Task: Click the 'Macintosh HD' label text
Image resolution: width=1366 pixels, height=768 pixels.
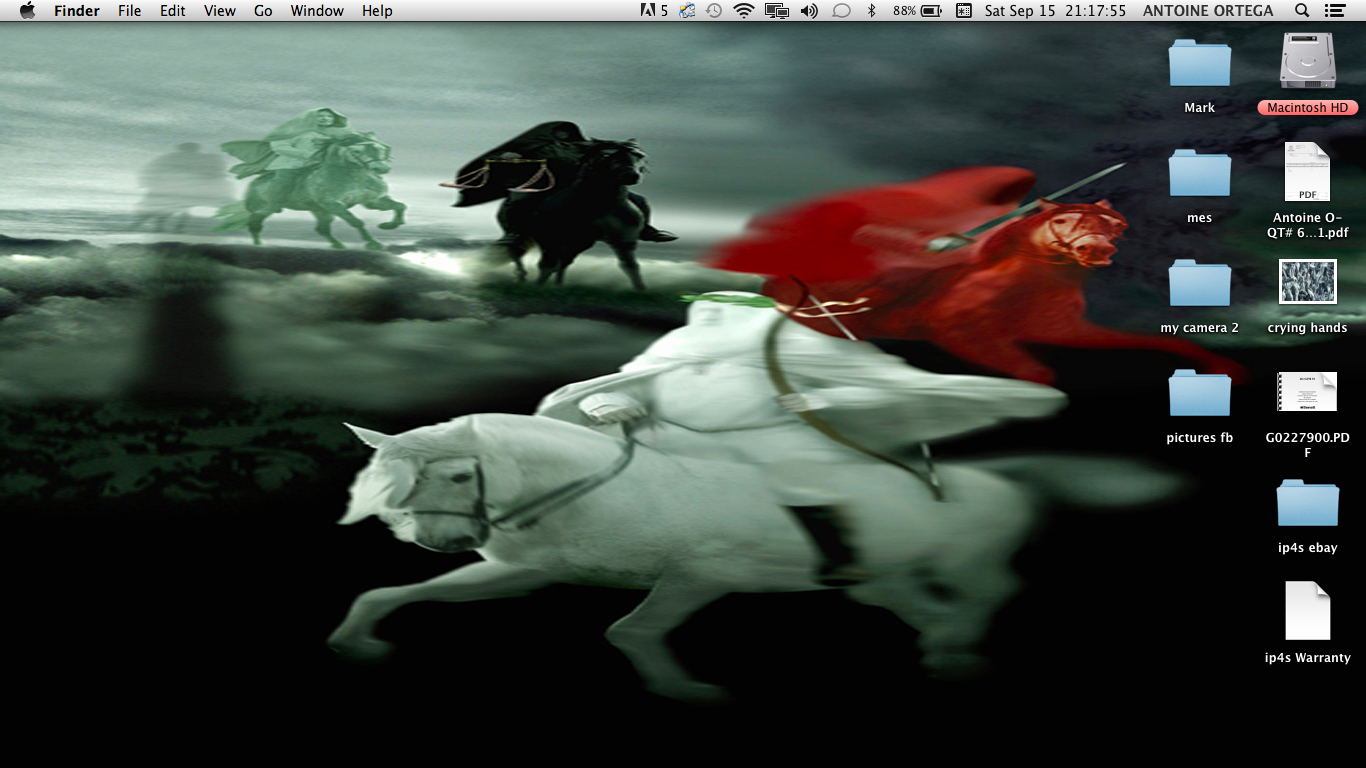Action: pyautogui.click(x=1308, y=108)
